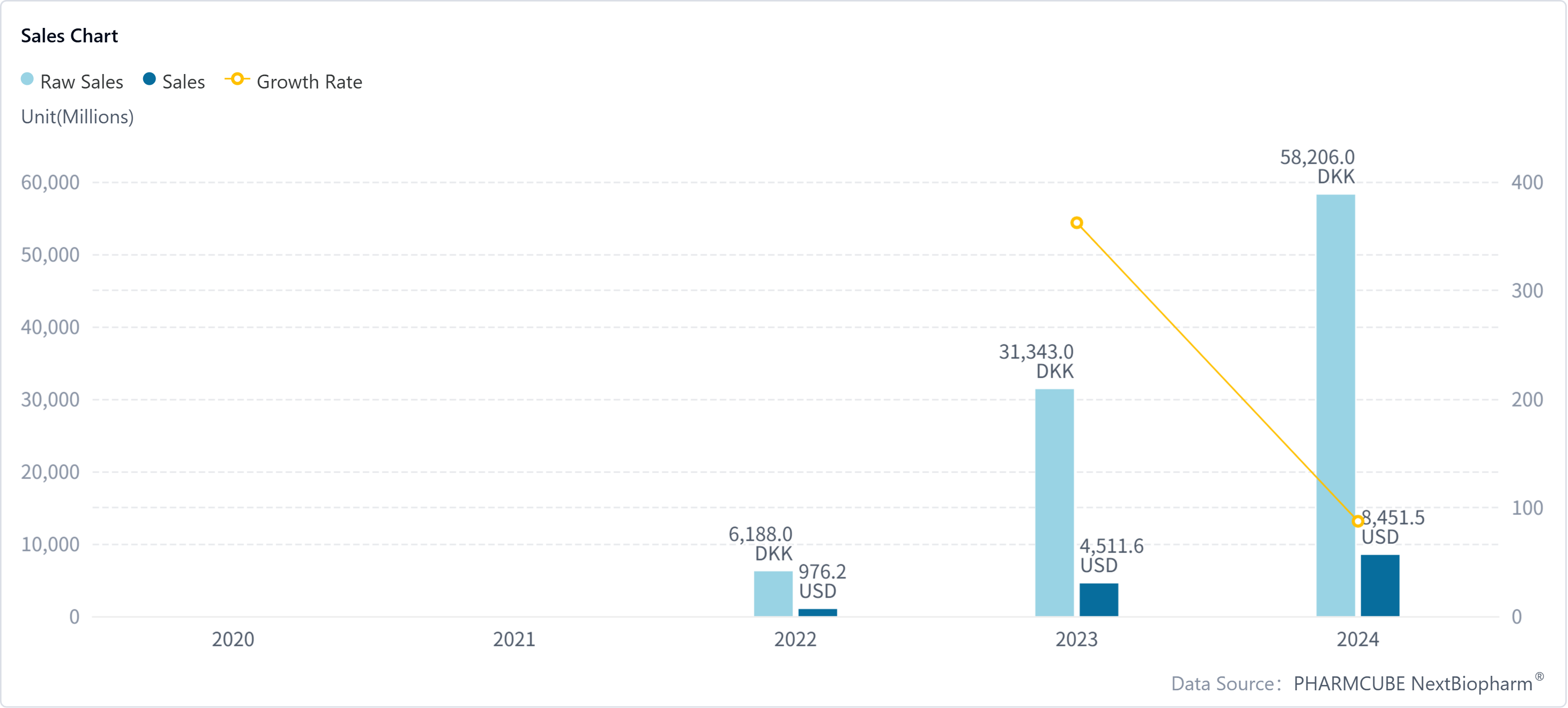The width and height of the screenshot is (1568, 708).
Task: Click the 2023 growth rate data point
Action: [x=1076, y=224]
